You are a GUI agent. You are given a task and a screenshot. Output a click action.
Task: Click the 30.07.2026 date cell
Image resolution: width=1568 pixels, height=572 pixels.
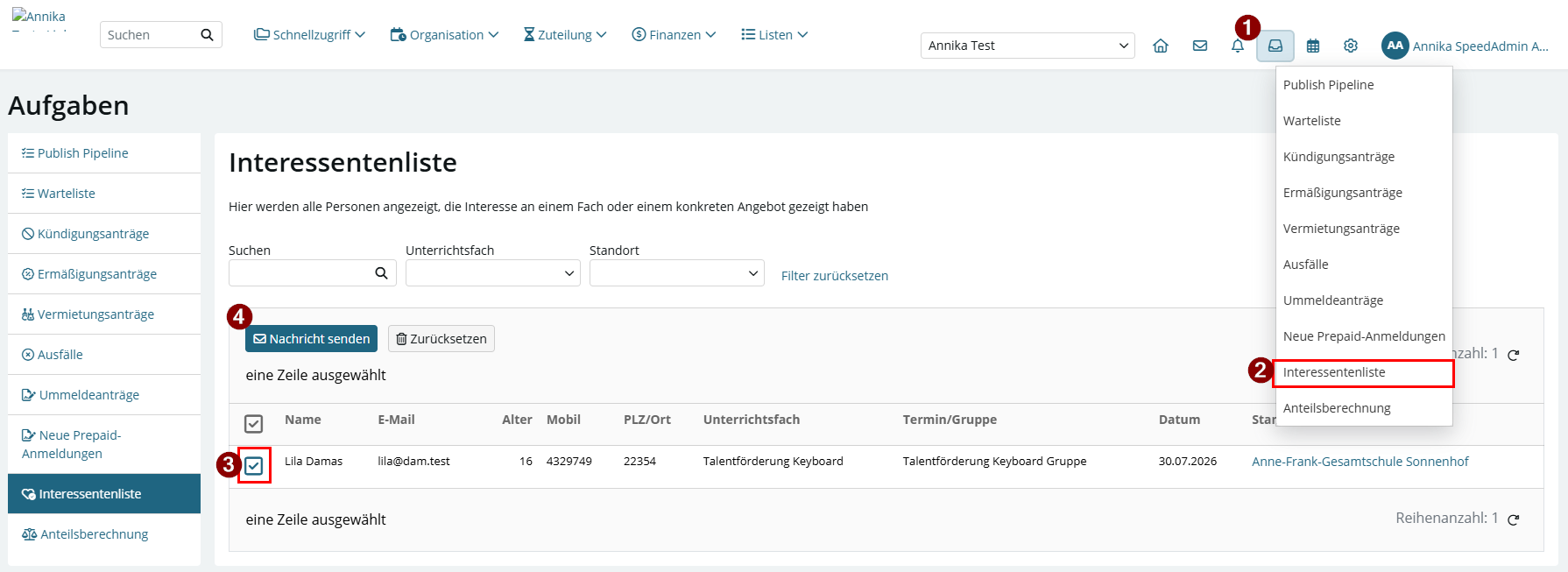1188,462
